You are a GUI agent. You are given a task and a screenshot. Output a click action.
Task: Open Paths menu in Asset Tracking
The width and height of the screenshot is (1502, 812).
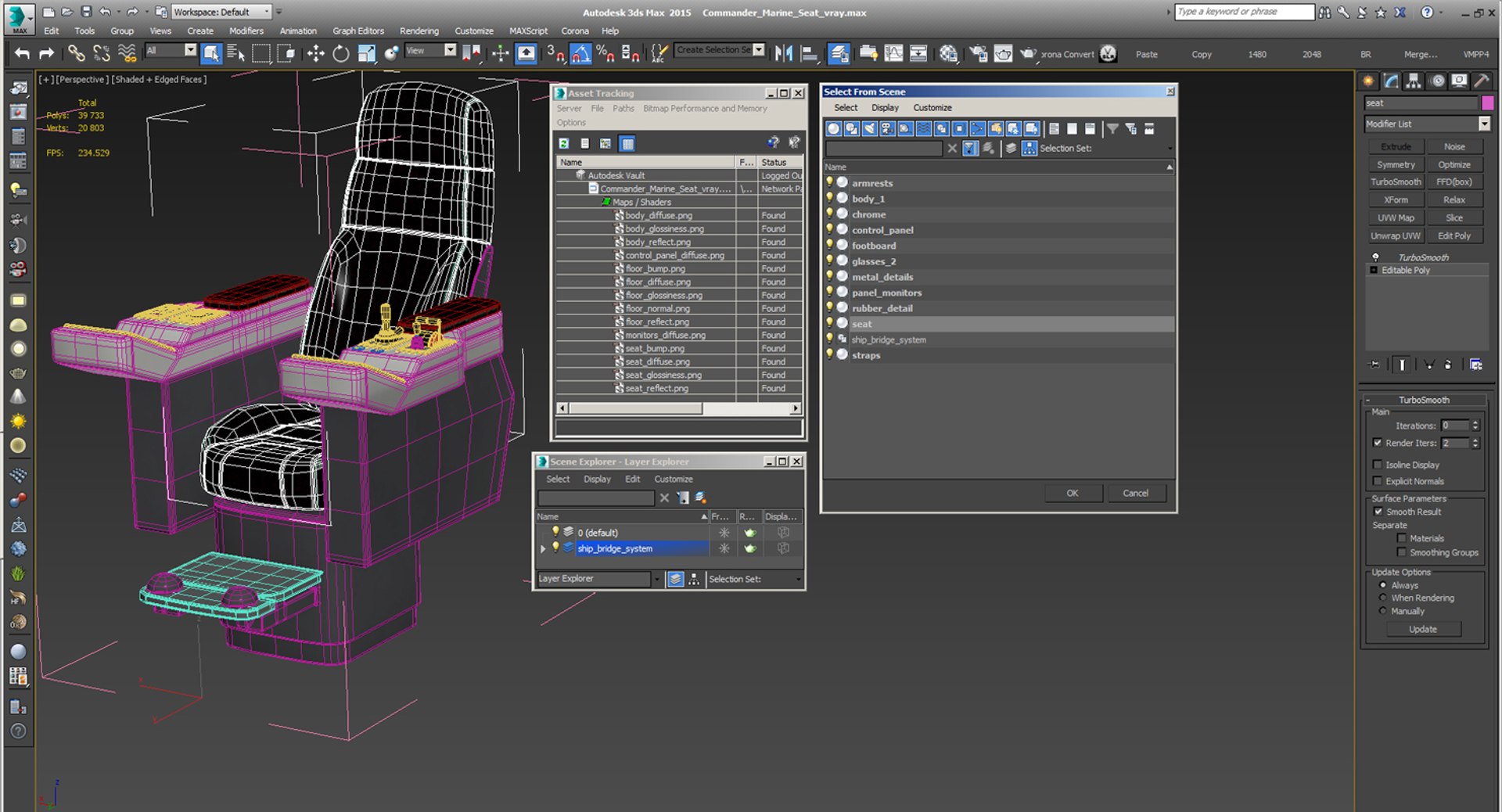pyautogui.click(x=623, y=109)
